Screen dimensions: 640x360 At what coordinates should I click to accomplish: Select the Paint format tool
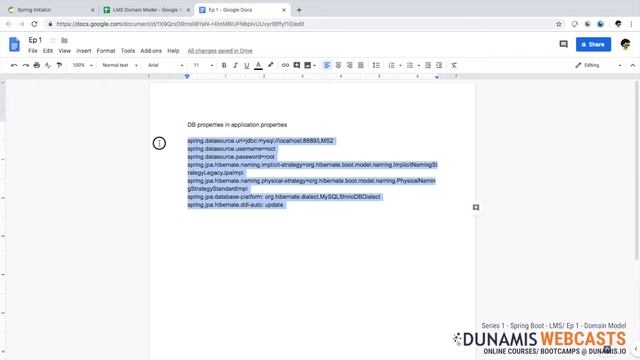[59, 65]
